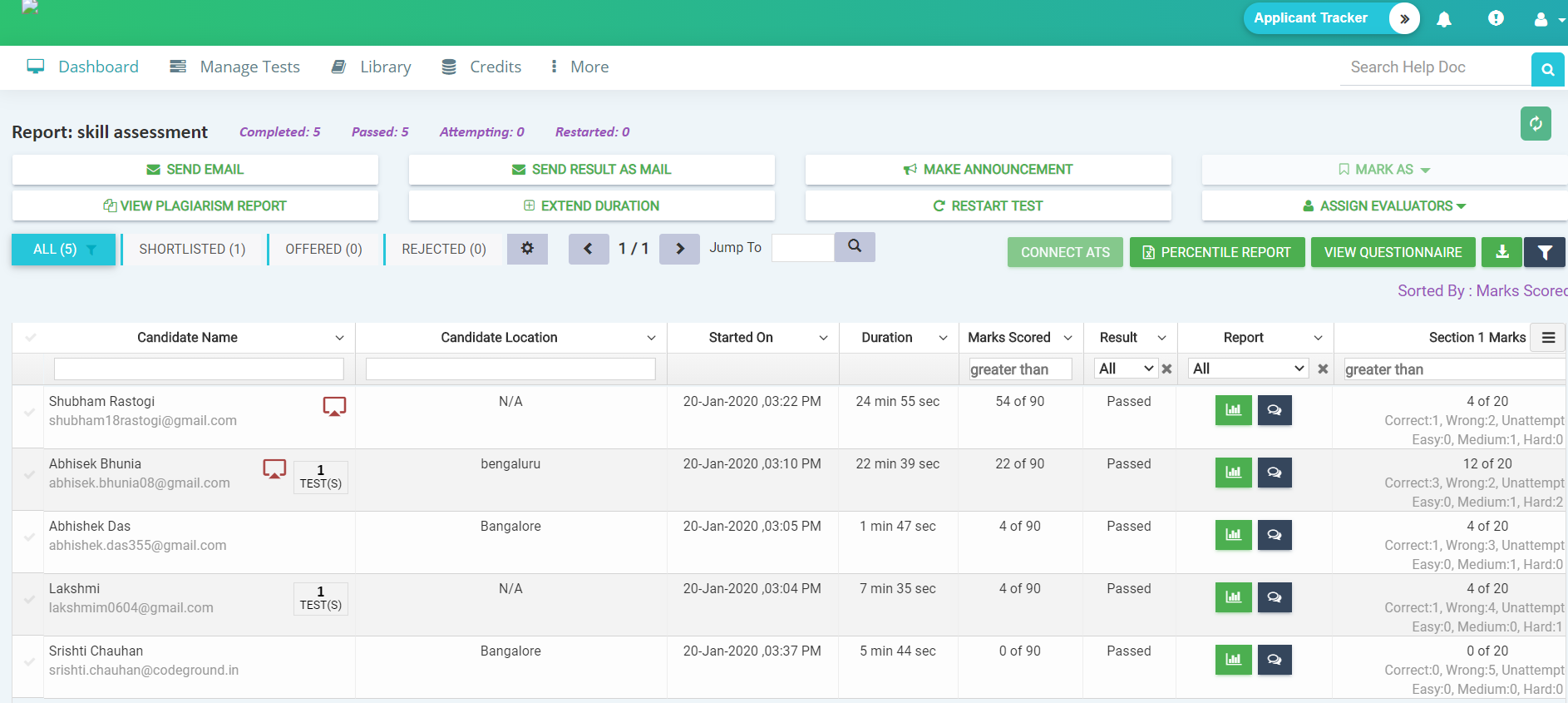Click the Make Announcement button
The image size is (1568, 703).
[989, 170]
